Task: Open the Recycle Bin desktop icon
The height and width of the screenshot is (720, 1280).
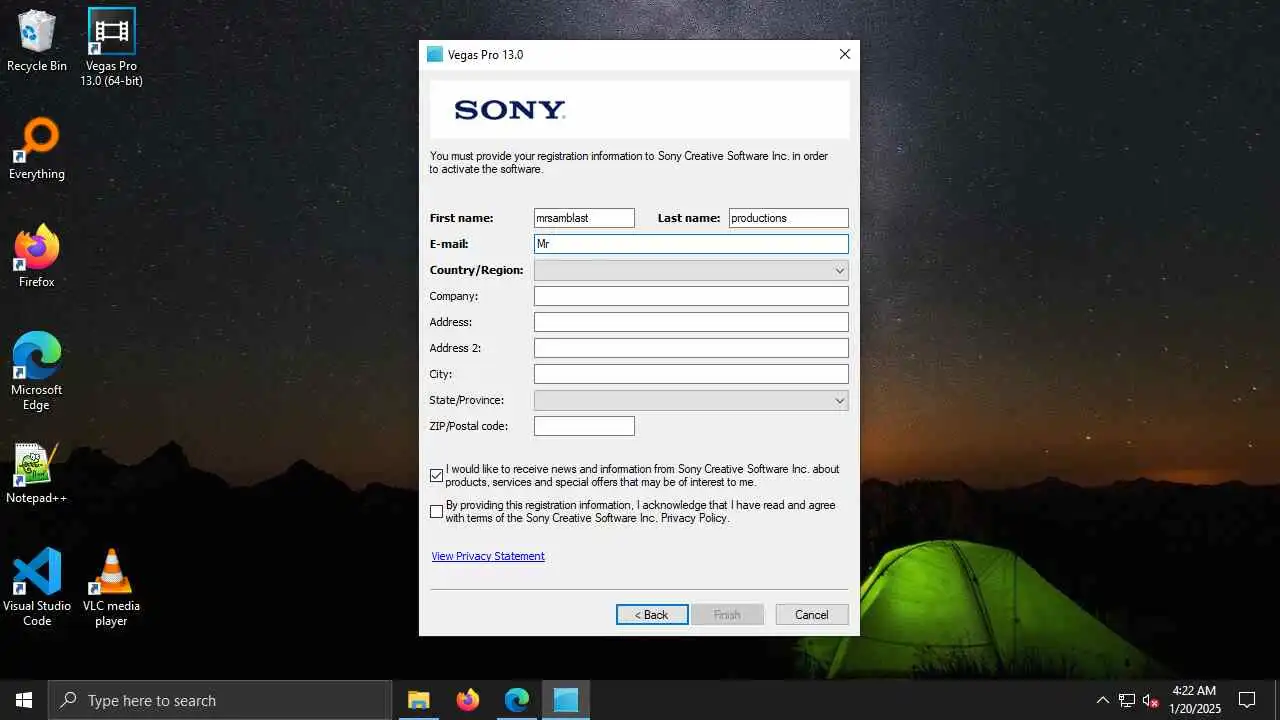Action: click(37, 42)
